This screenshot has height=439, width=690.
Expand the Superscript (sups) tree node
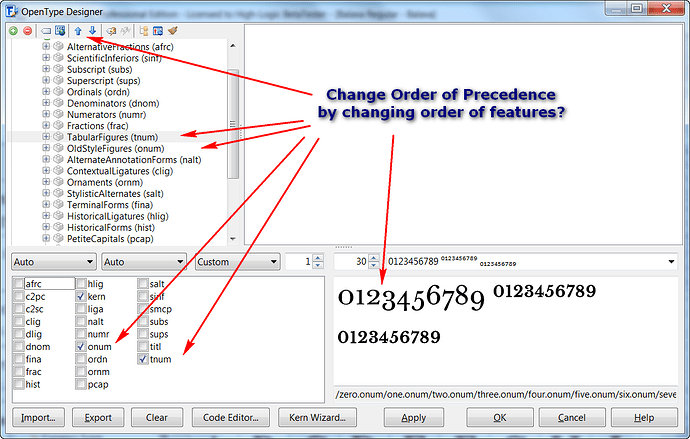point(46,80)
